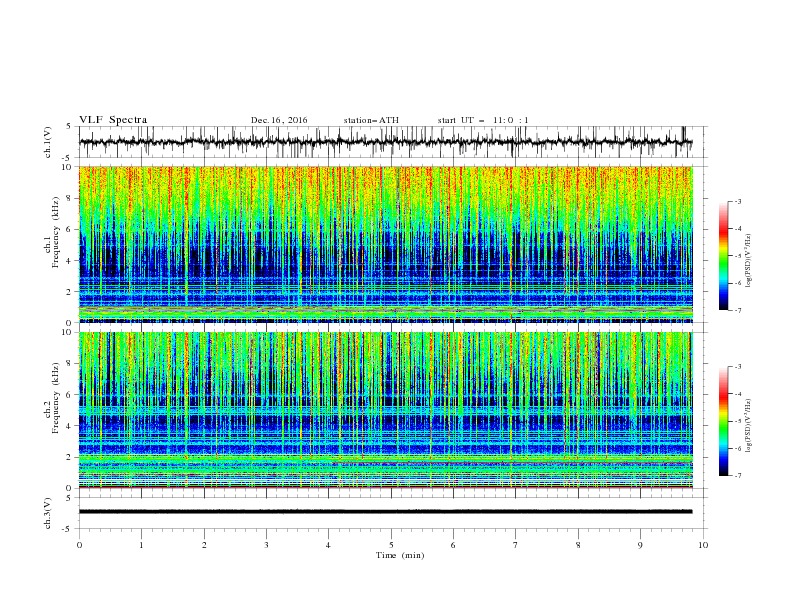The height and width of the screenshot is (612, 792).
Task: Click time axis tick label "4"
Action: 328,545
